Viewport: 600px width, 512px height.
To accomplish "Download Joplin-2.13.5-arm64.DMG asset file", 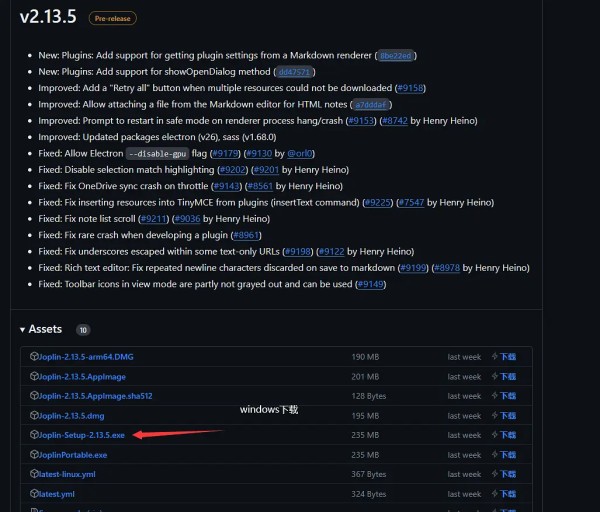I will pyautogui.click(x=86, y=357).
